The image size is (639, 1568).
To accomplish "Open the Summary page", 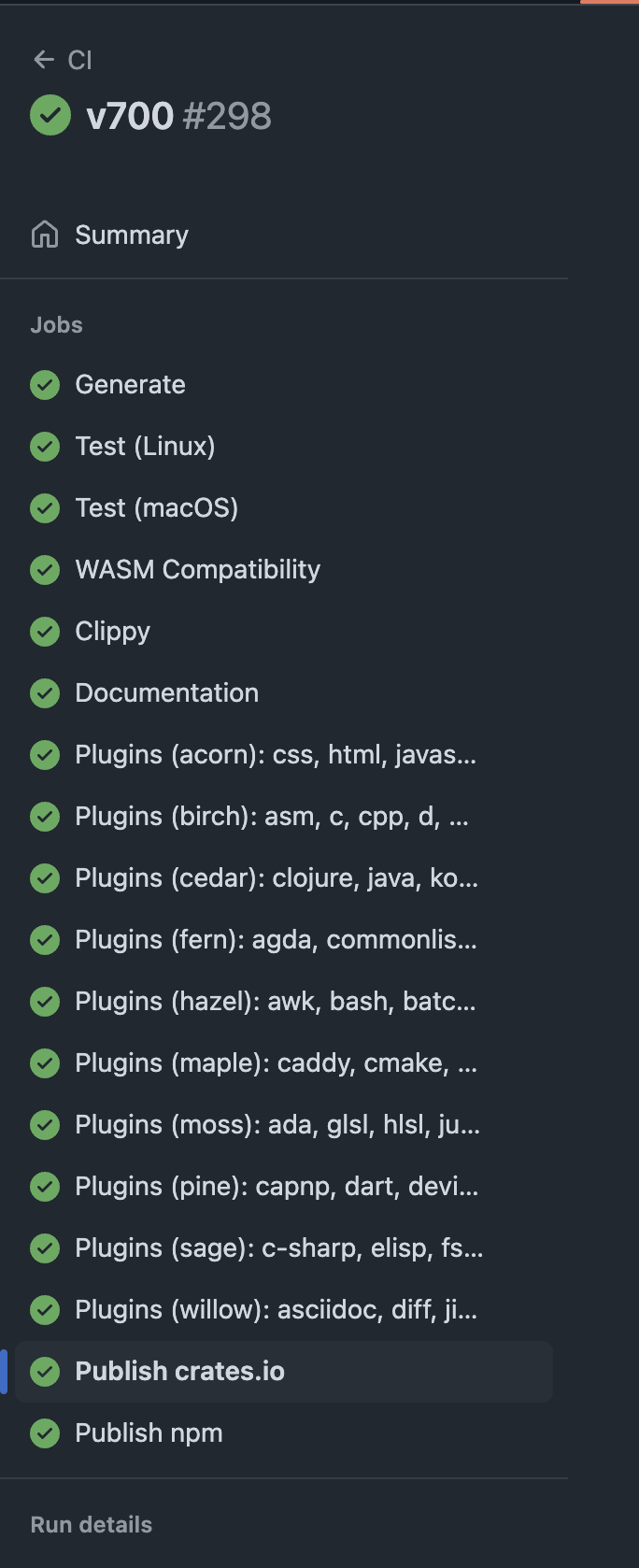I will coord(132,235).
